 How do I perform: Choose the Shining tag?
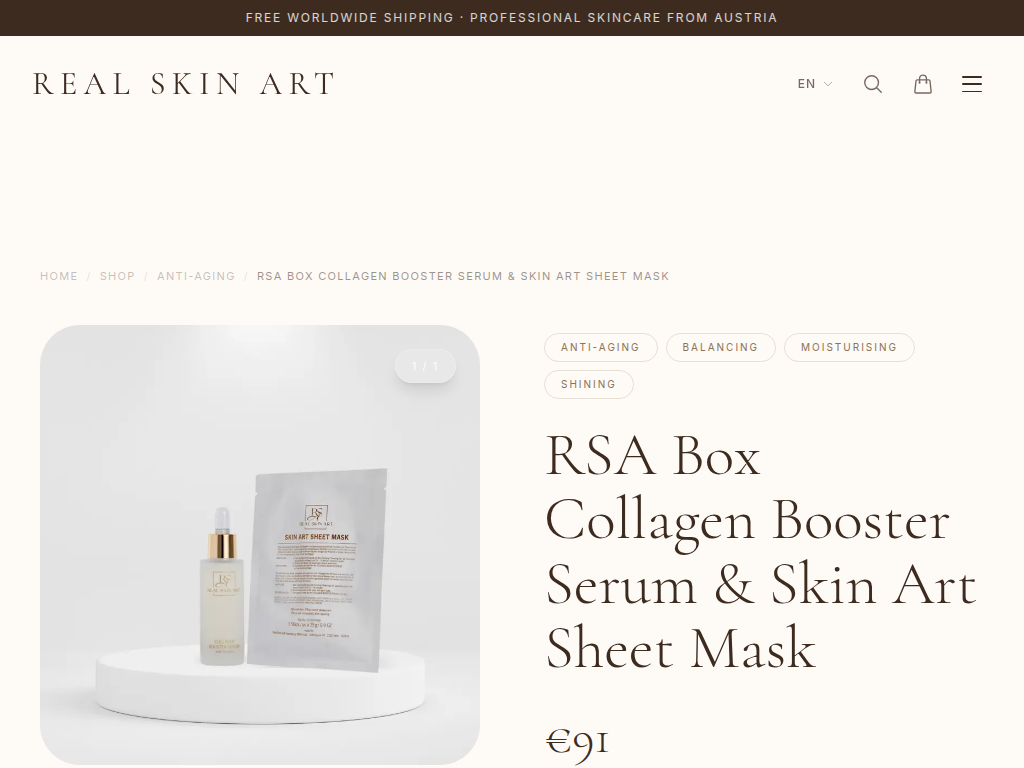coord(588,385)
